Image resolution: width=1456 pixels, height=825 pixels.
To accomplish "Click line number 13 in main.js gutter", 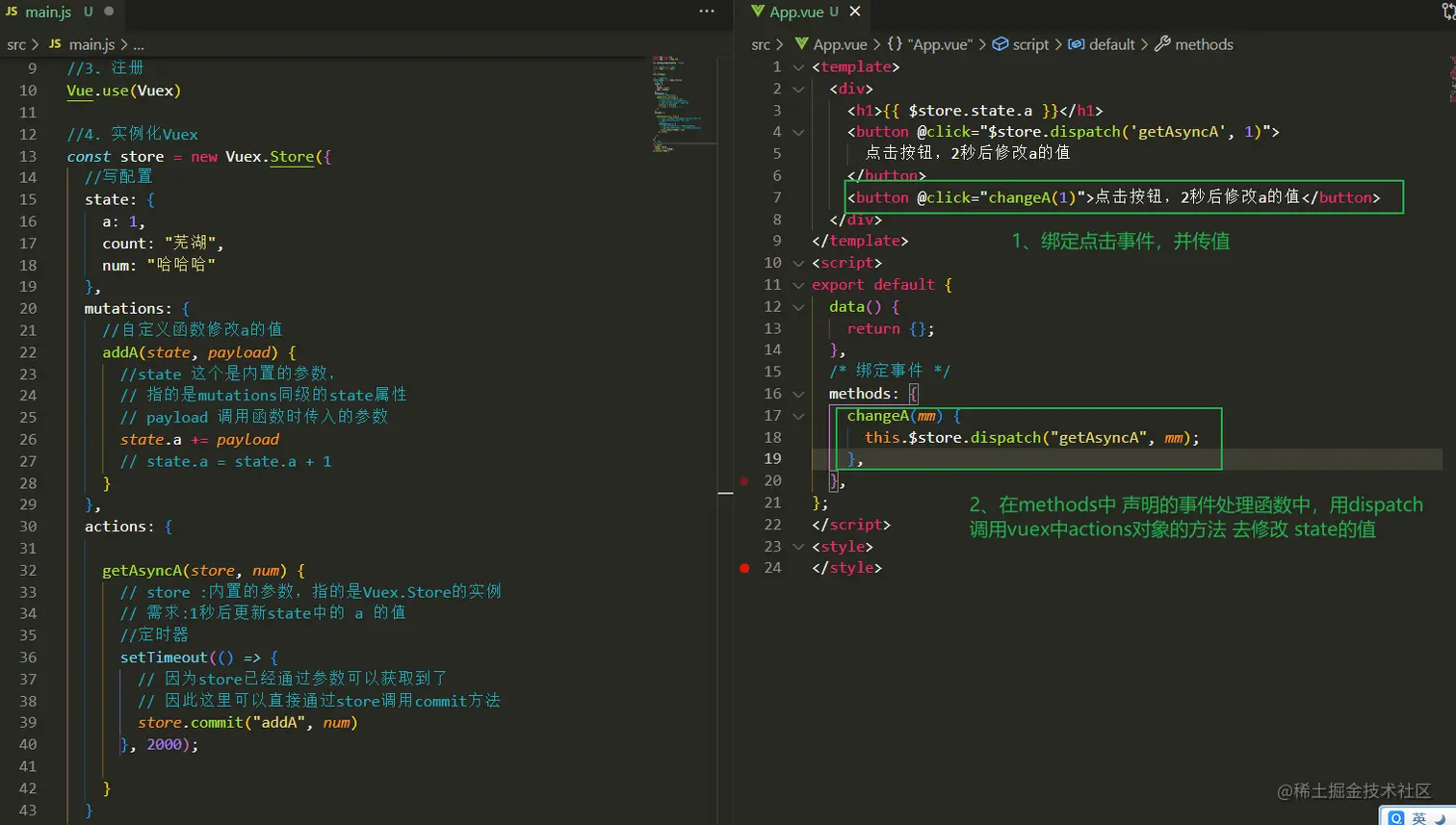I will pos(28,156).
